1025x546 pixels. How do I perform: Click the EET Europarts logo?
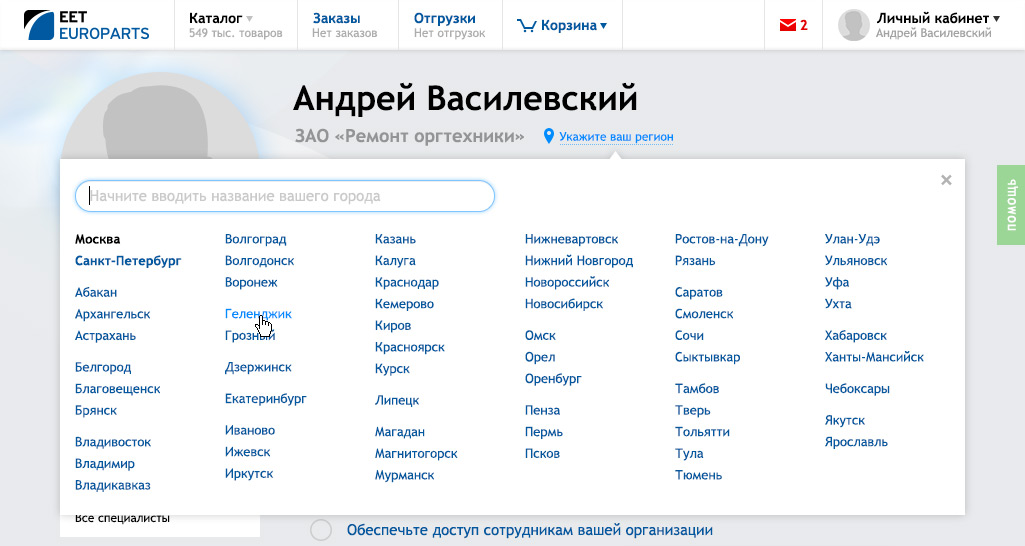coord(87,25)
